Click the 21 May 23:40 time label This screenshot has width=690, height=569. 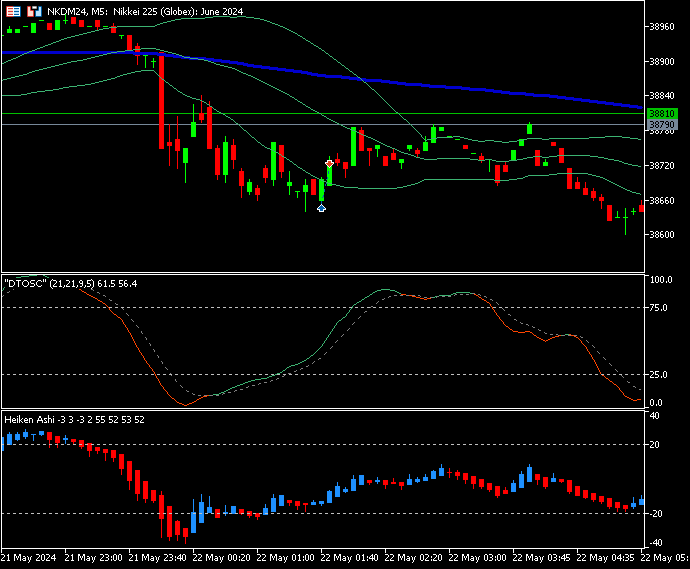coord(157,558)
